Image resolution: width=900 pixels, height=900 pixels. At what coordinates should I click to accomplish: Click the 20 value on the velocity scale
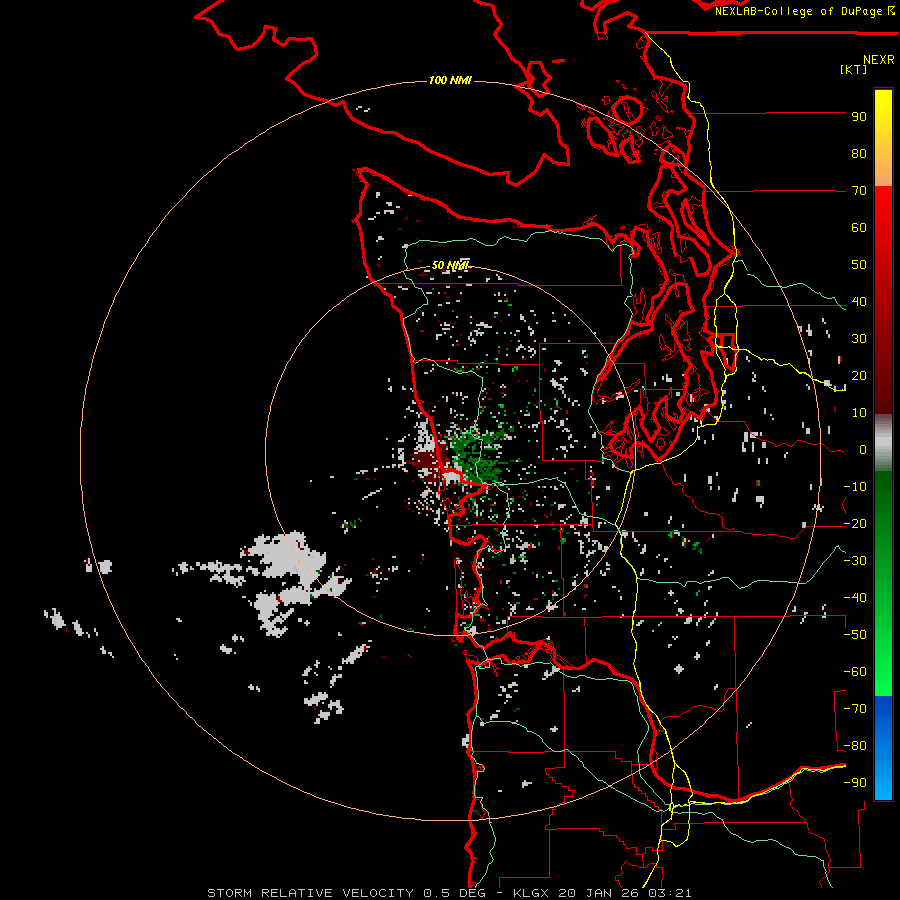(859, 375)
